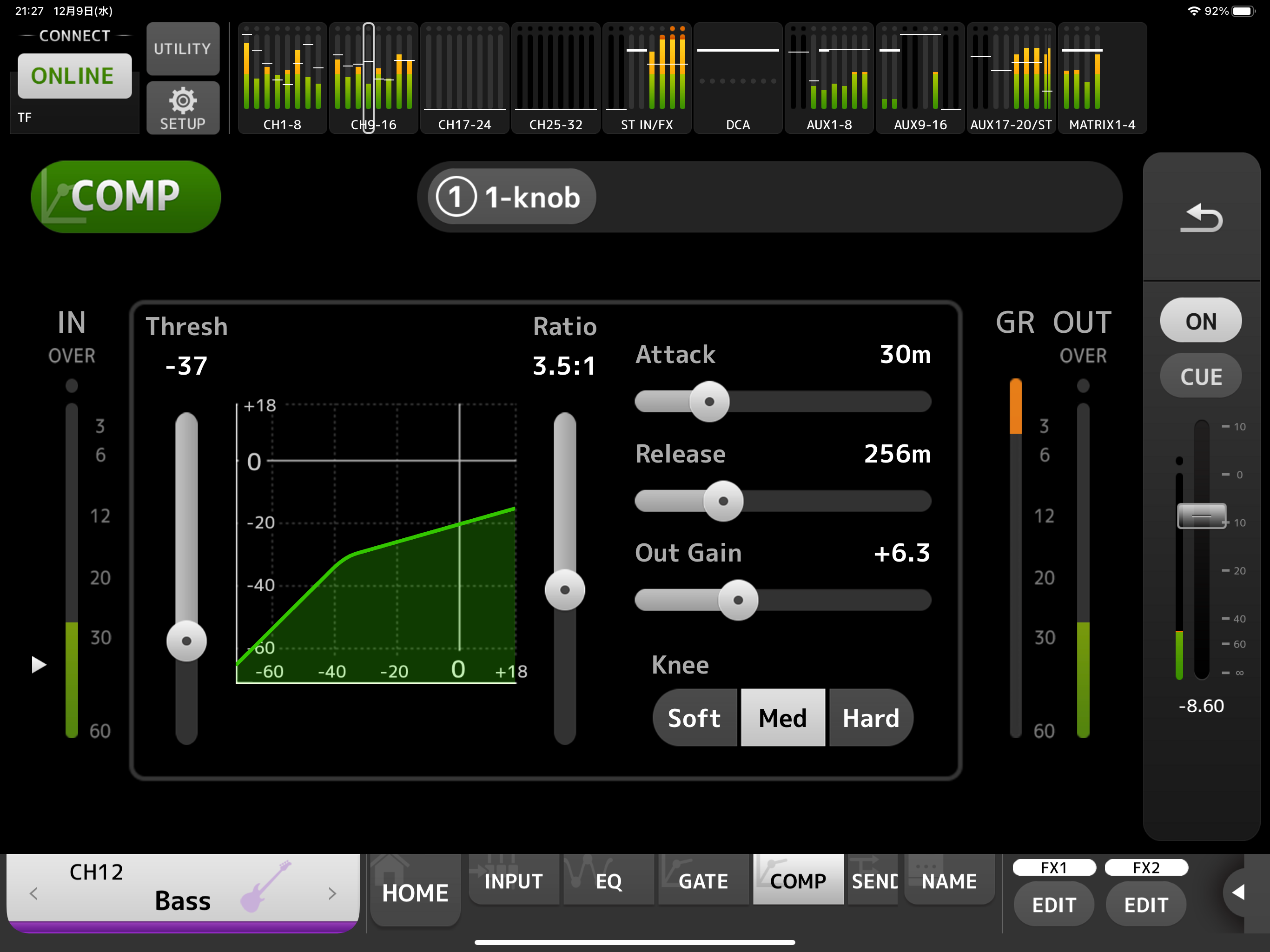Viewport: 1270px width, 952px height.
Task: Click the Attack slider knob
Action: click(x=709, y=401)
